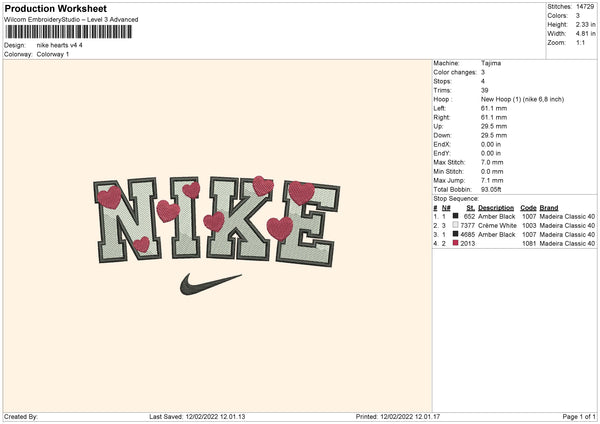600x424 pixels.
Task: Click the barcode under the software name
Action: [x=68, y=32]
